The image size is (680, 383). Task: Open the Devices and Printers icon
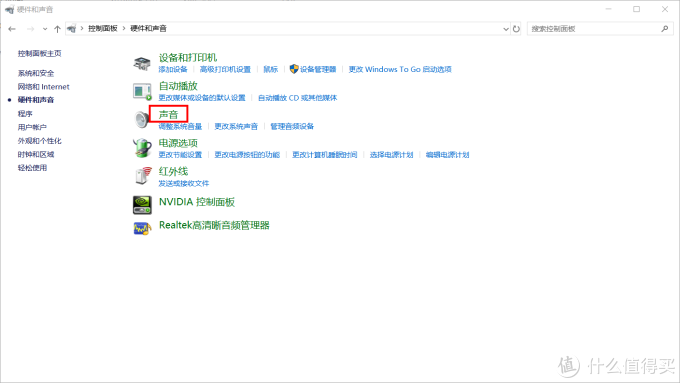coord(142,63)
